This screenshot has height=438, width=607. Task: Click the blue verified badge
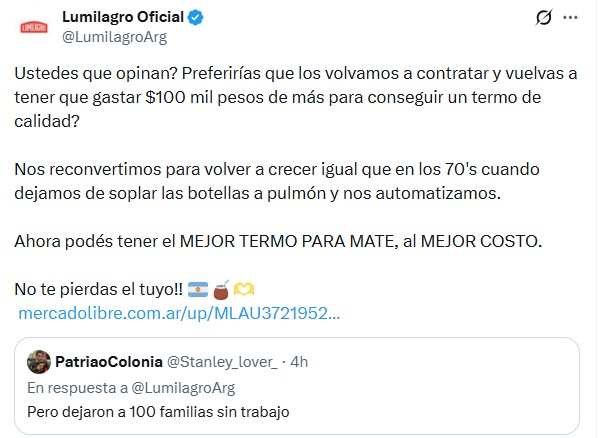(x=198, y=18)
